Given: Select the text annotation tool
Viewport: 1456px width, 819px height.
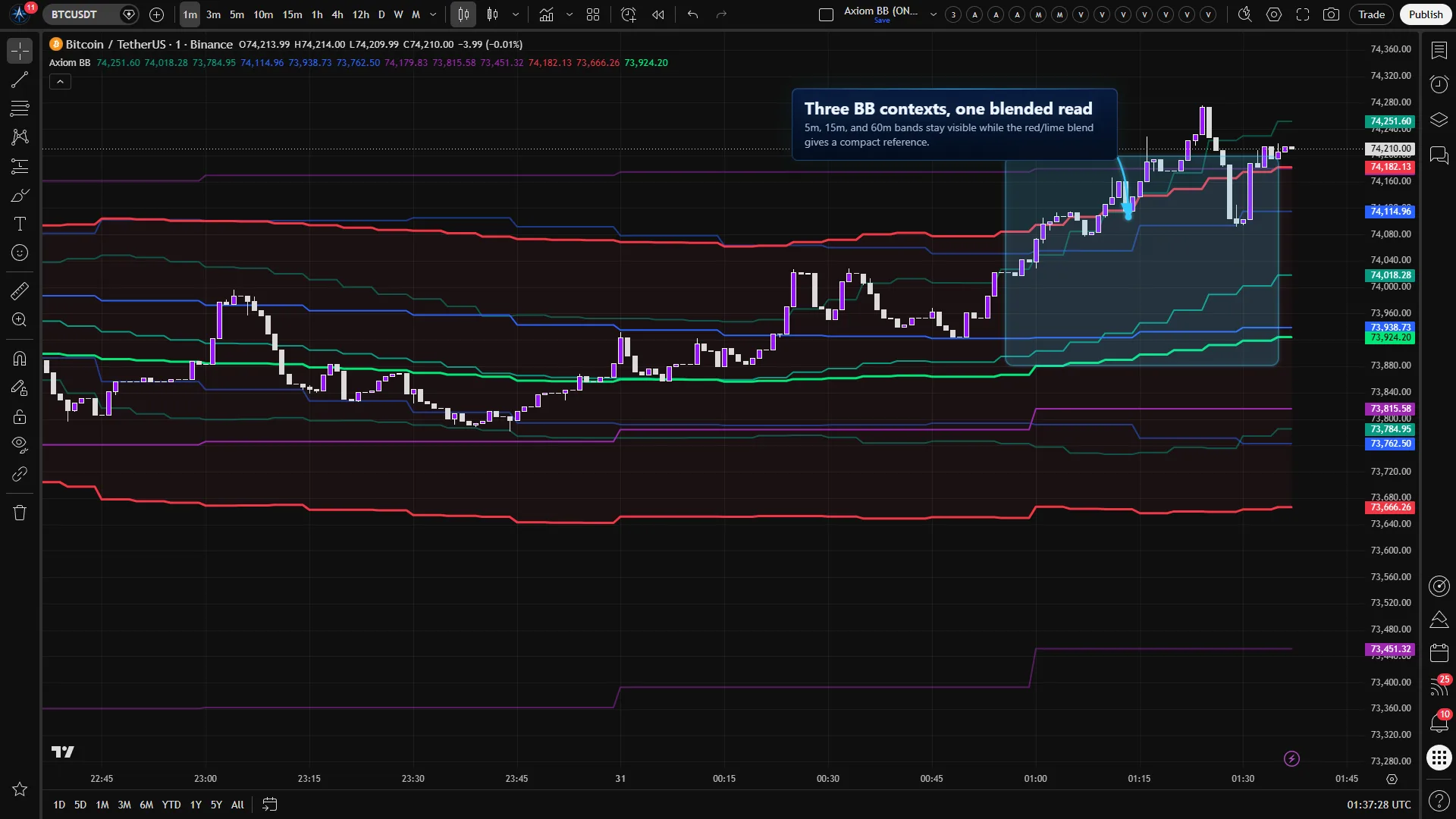Looking at the screenshot, I should pyautogui.click(x=20, y=224).
